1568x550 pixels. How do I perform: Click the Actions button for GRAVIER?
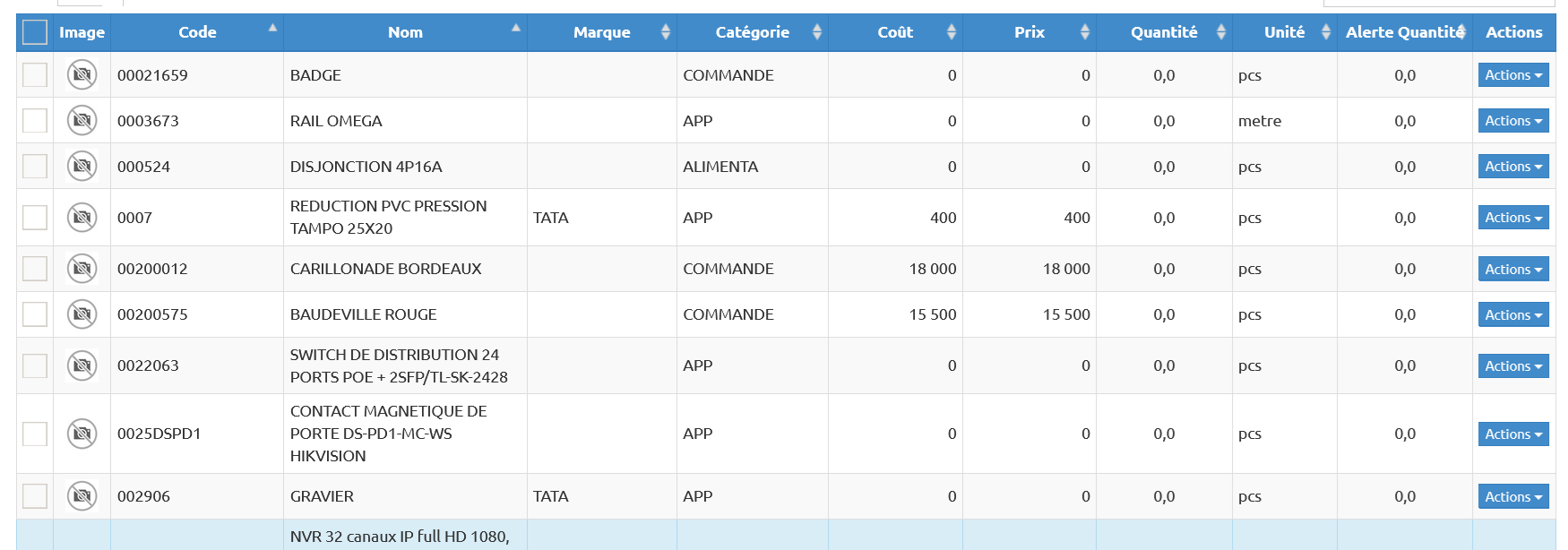point(1512,496)
